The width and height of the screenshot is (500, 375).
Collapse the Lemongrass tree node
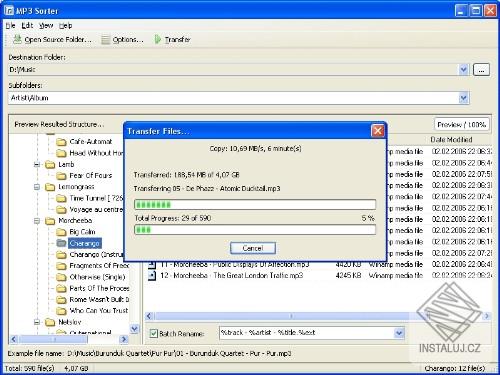point(37,187)
